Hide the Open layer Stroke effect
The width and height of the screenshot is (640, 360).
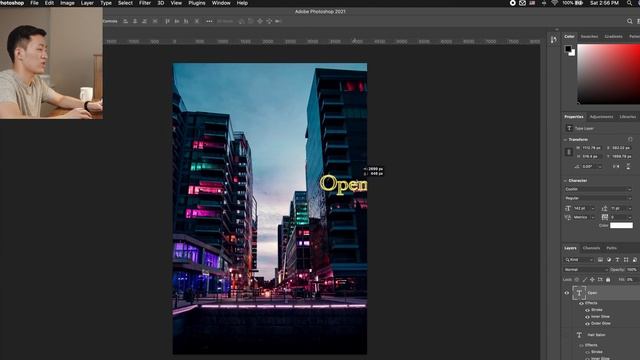[x=587, y=310]
